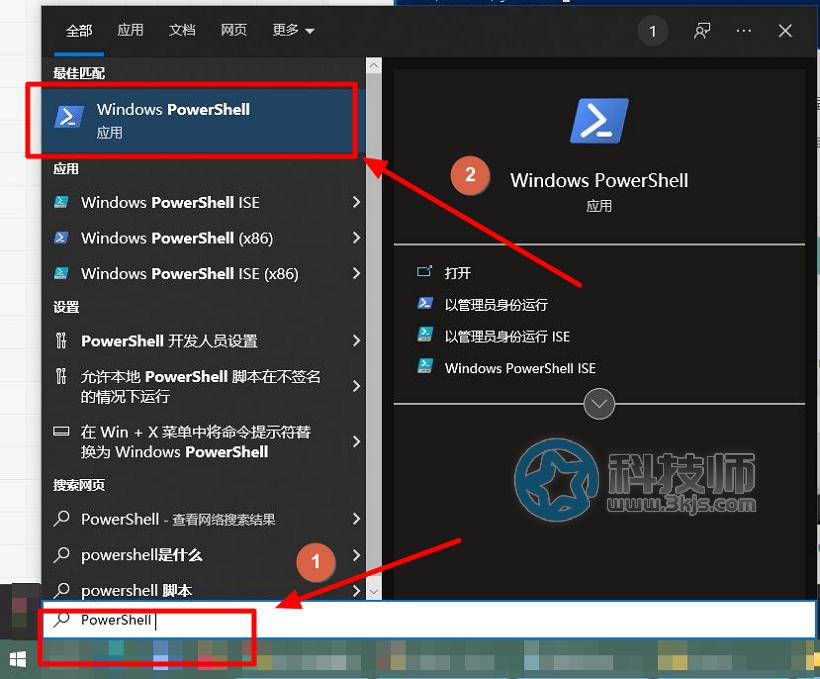Expand Windows PowerShell ISE result chevron
The width and height of the screenshot is (820, 679).
356,202
